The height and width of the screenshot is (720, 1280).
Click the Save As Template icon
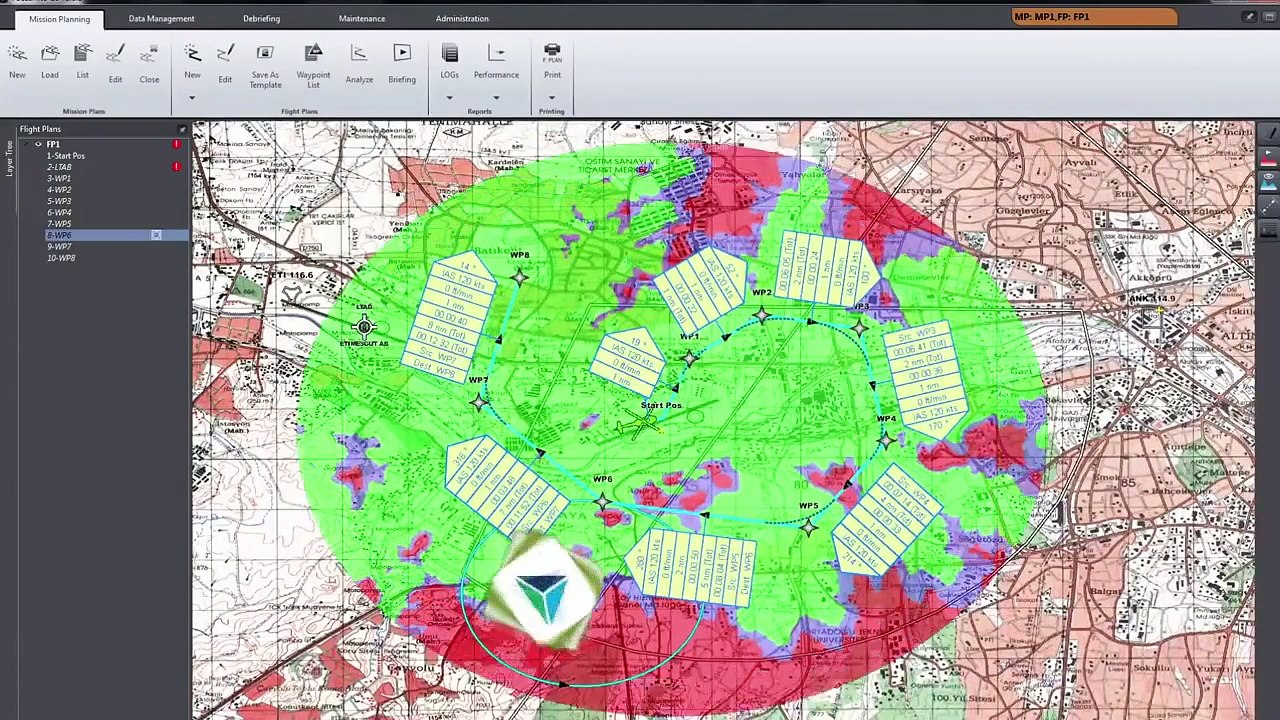click(265, 53)
